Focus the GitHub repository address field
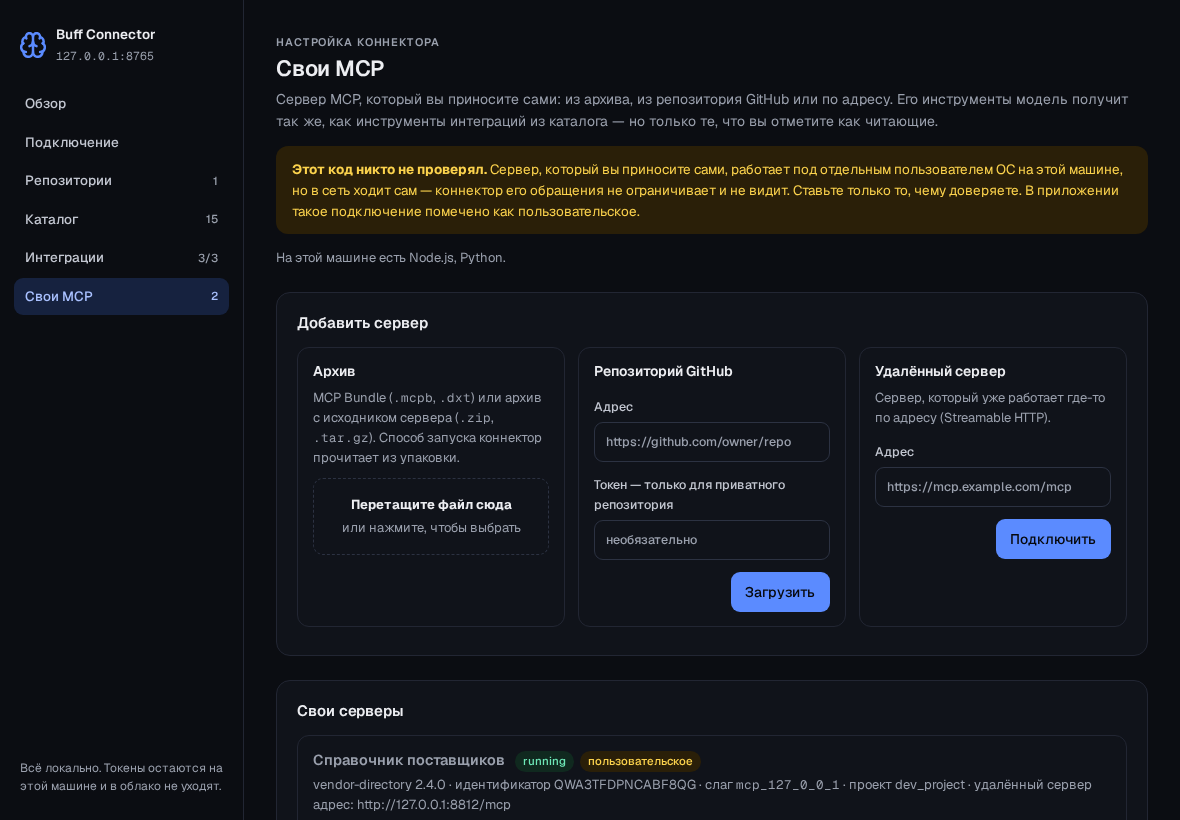The height and width of the screenshot is (820, 1180). (711, 442)
